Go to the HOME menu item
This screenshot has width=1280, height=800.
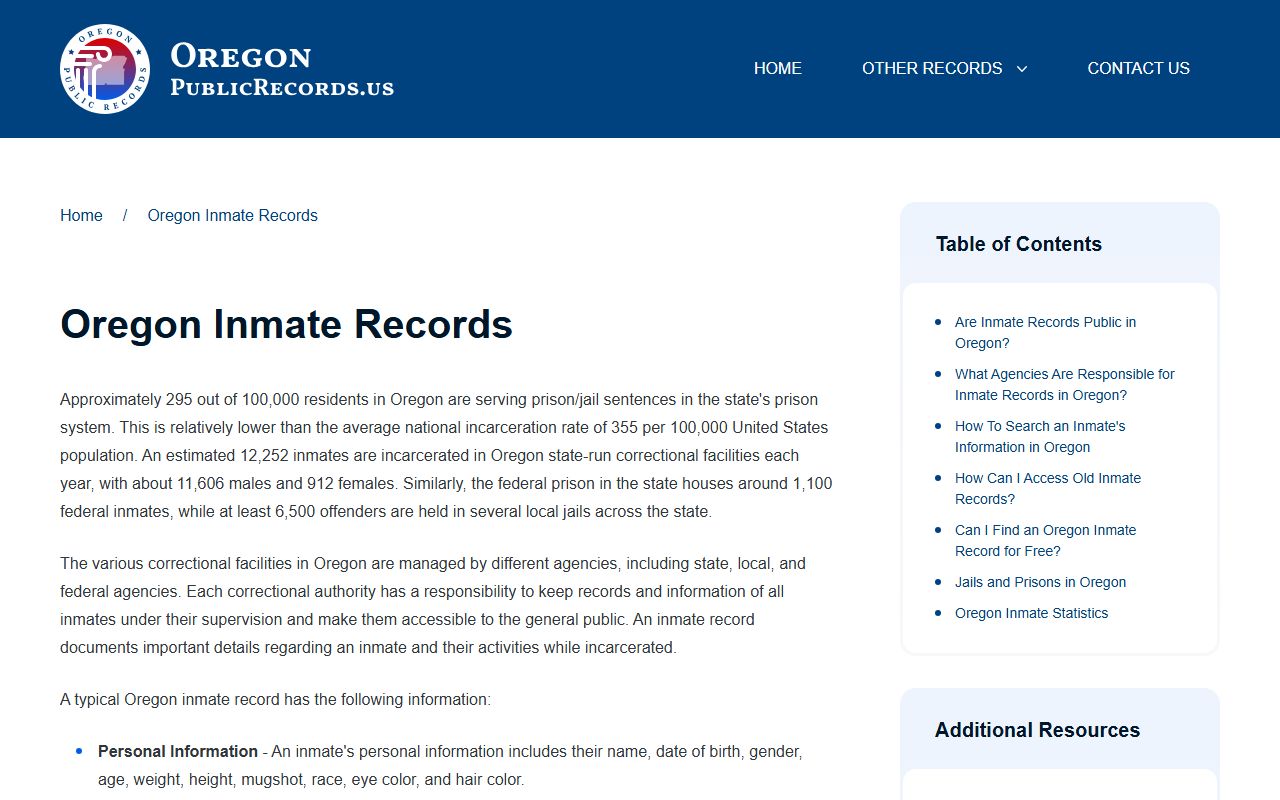(x=778, y=68)
